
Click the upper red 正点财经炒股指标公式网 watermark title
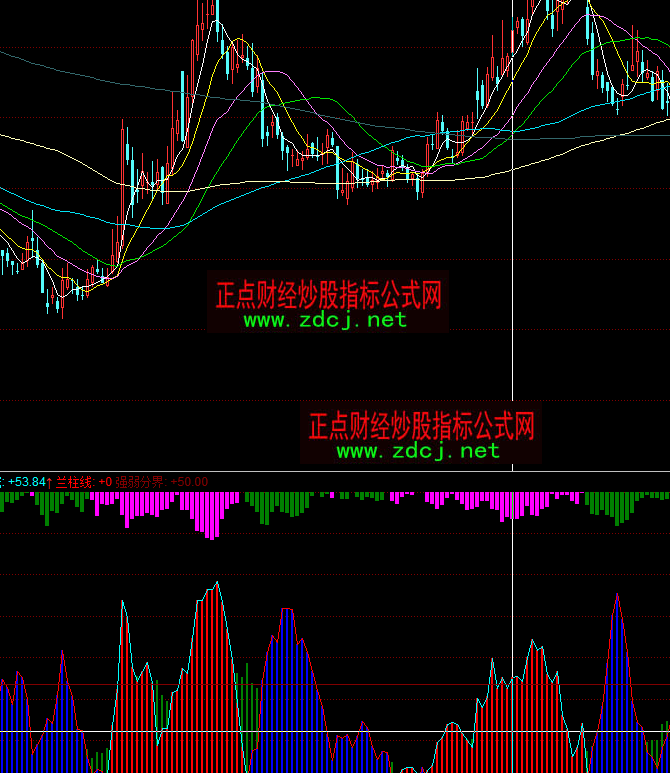[328, 295]
